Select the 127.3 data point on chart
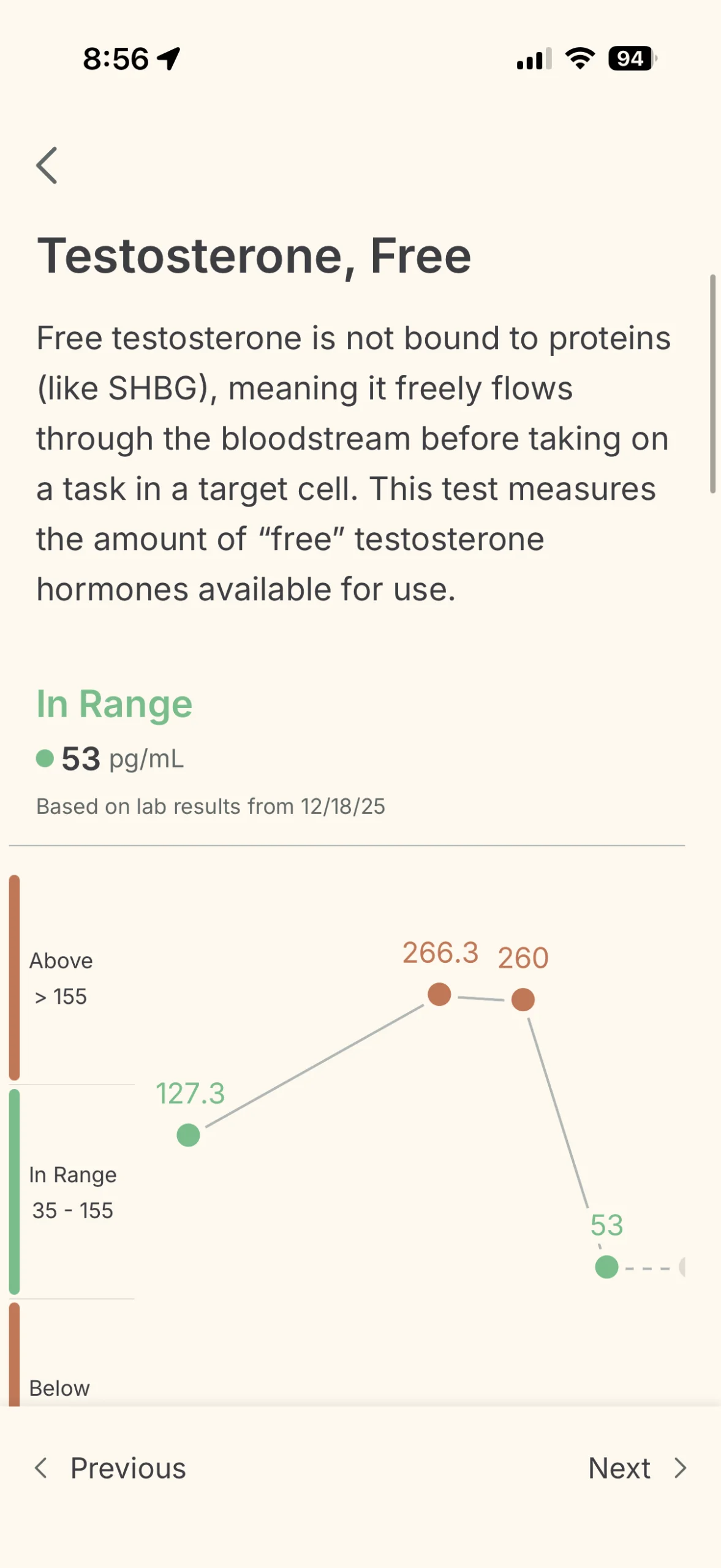721x1568 pixels. tap(188, 1135)
